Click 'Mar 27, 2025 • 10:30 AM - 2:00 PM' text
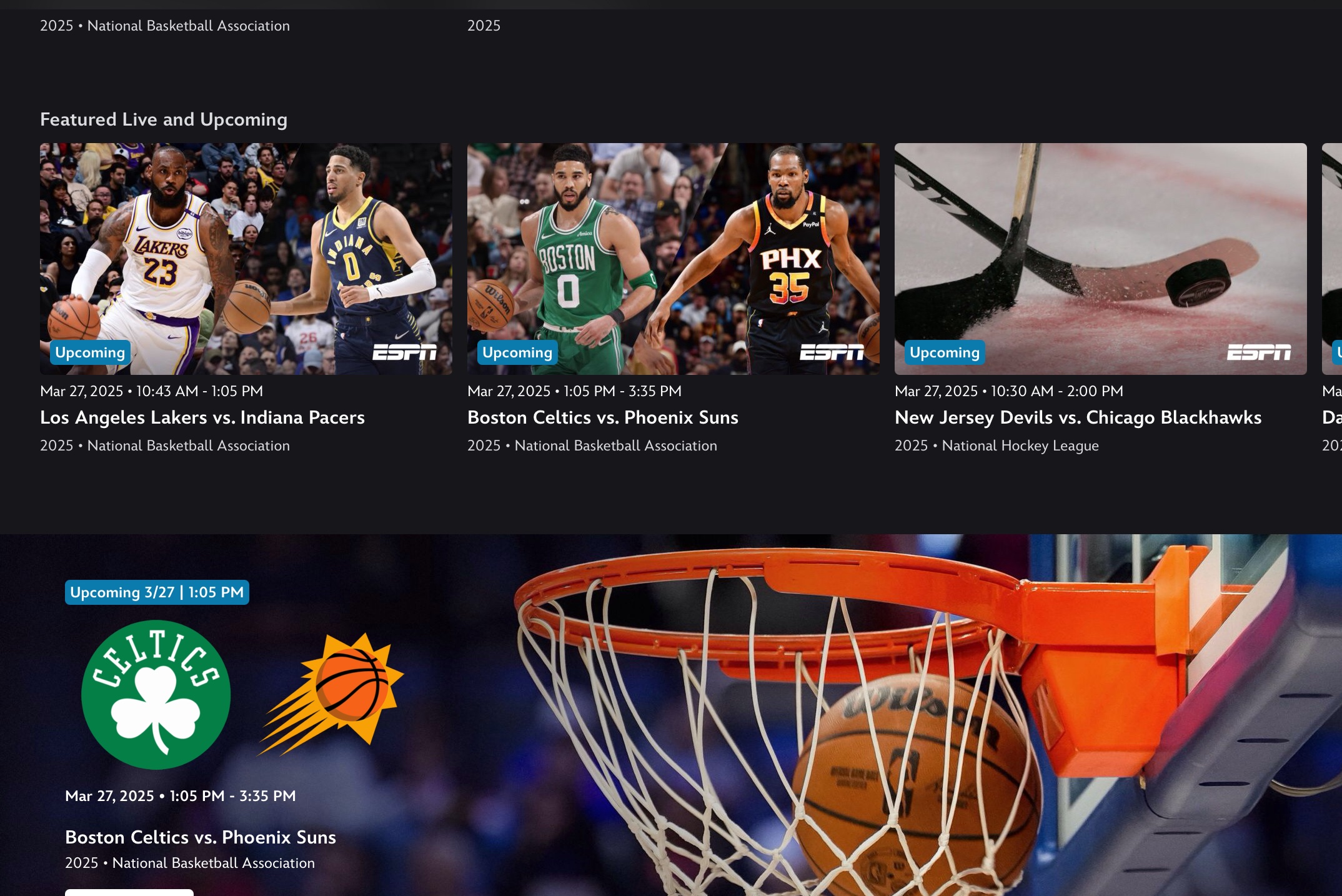 coord(1009,391)
